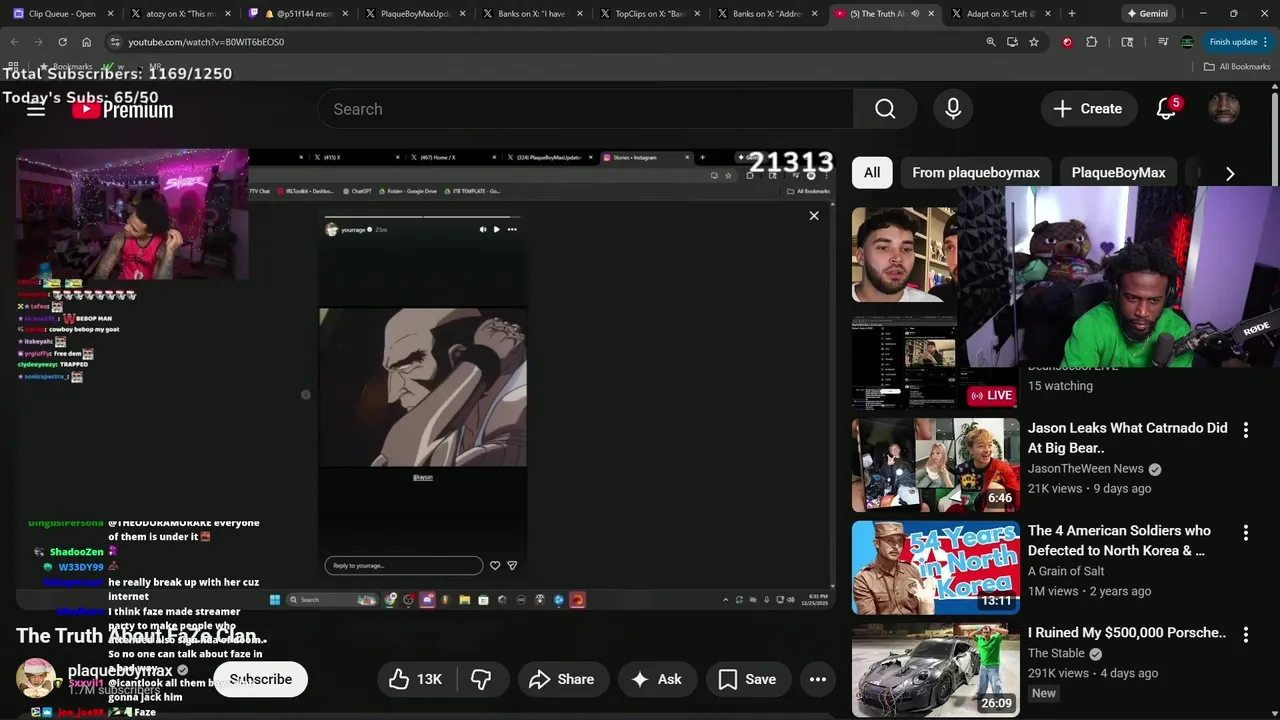Viewport: 1280px width, 720px height.
Task: Open the Porsche 26:09 video thumbnail
Action: [x=936, y=670]
